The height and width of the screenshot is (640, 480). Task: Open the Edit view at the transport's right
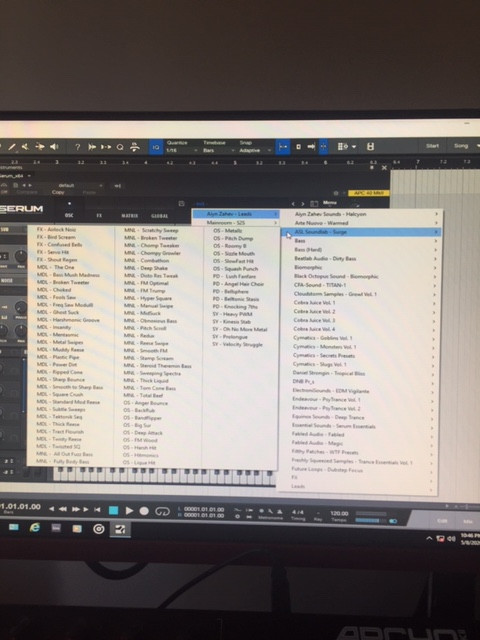click(442, 521)
